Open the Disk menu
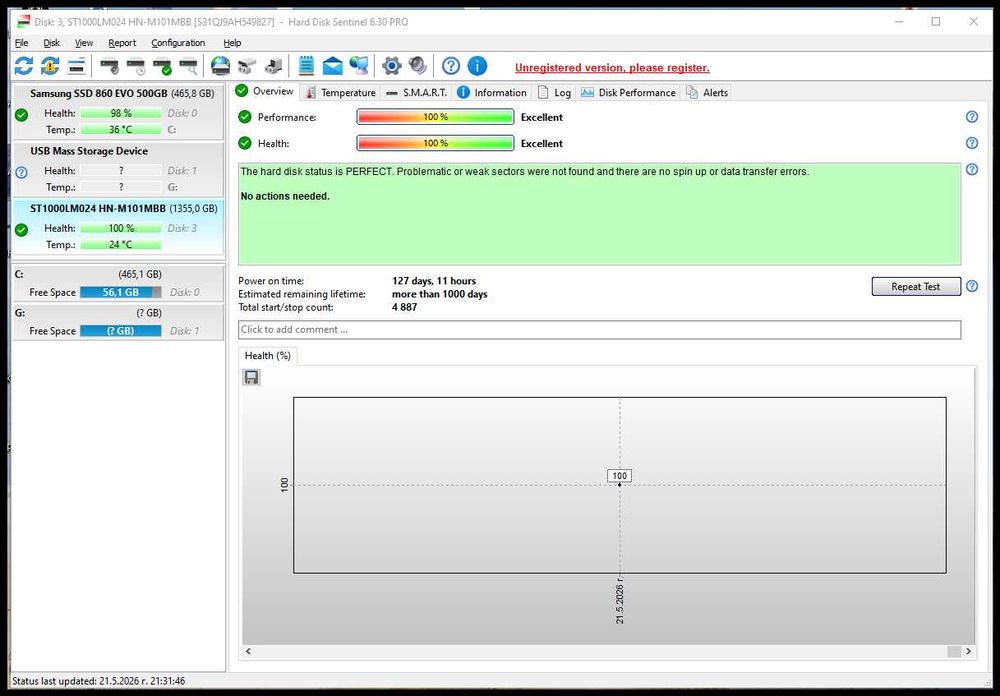The height and width of the screenshot is (696, 1000). click(52, 43)
